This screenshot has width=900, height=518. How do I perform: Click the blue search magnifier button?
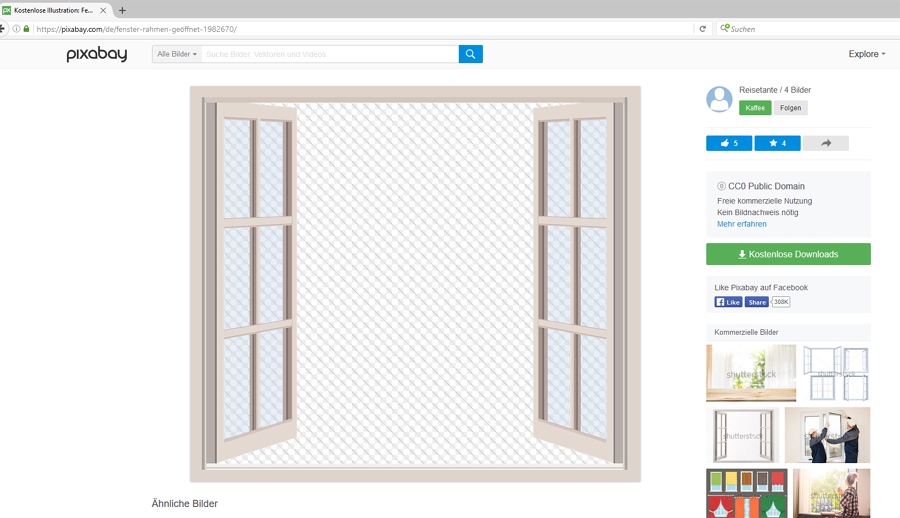(470, 54)
